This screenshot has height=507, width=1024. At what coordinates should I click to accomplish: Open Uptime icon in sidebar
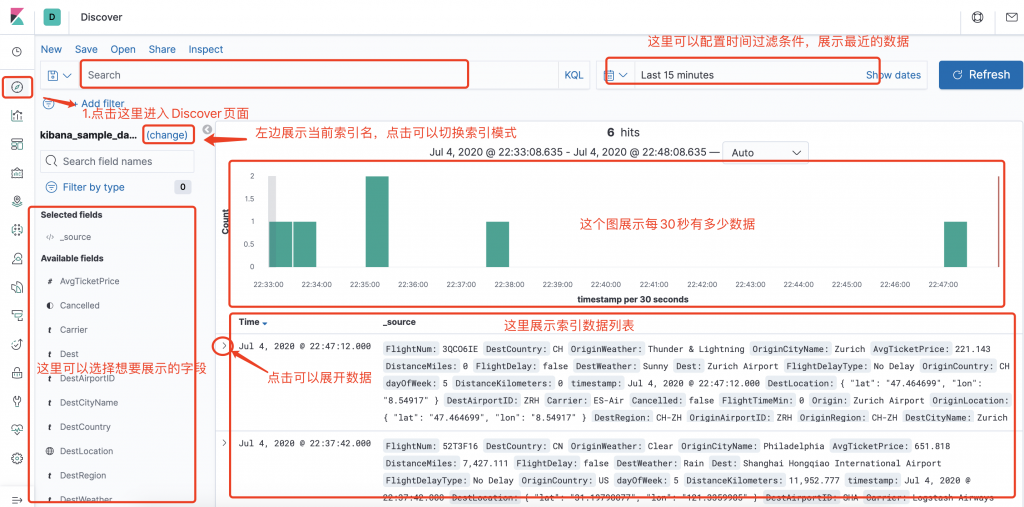coord(17,344)
